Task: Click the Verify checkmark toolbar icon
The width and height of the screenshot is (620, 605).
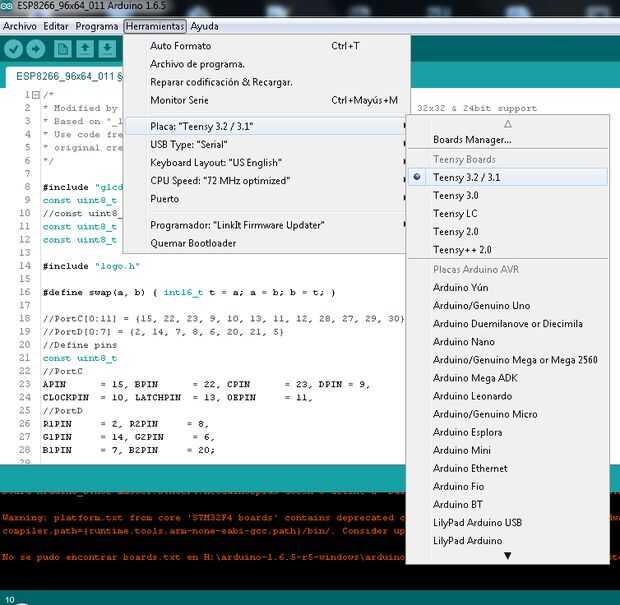Action: (13, 49)
